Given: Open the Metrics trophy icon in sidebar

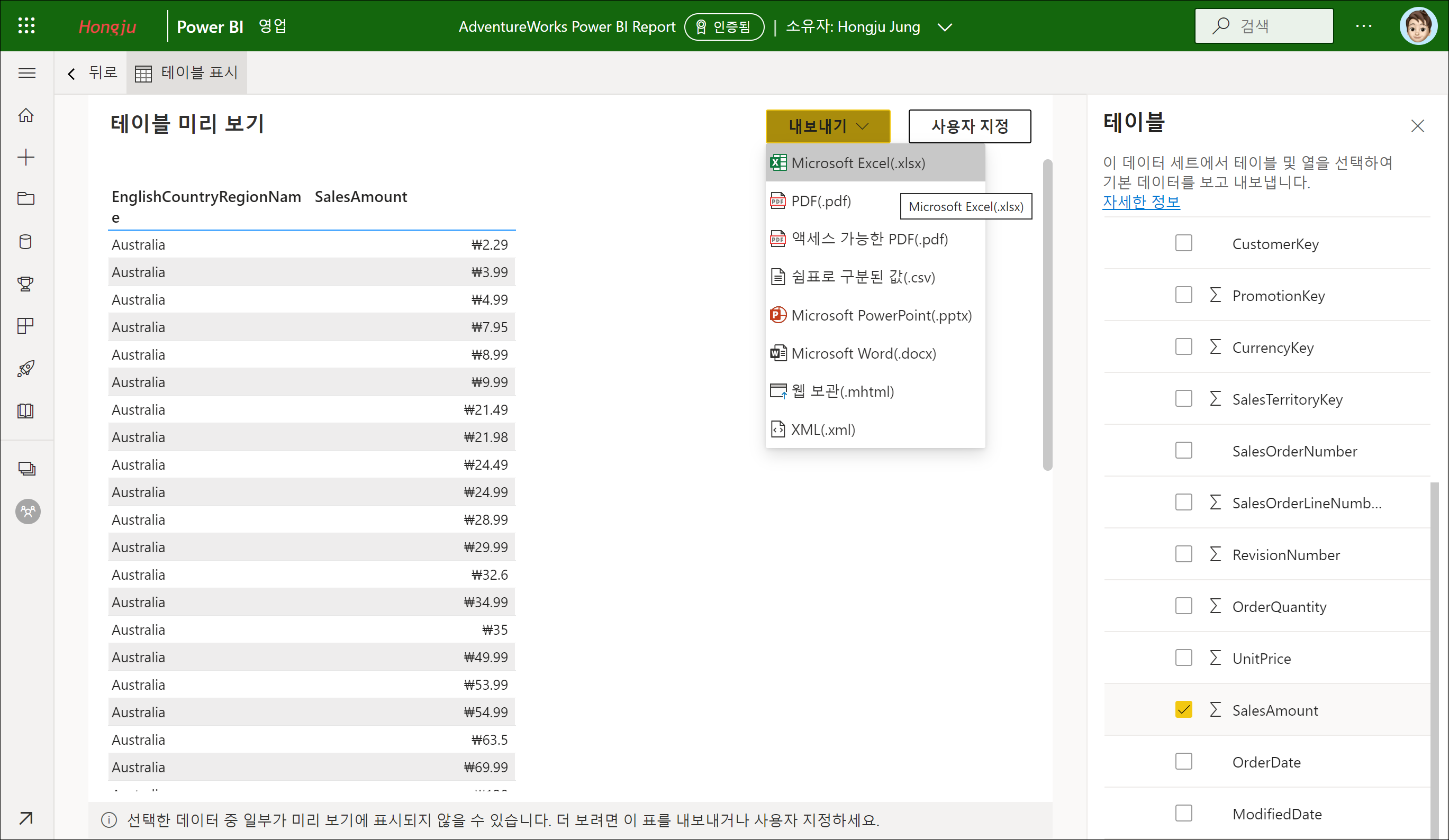Looking at the screenshot, I should [x=26, y=284].
